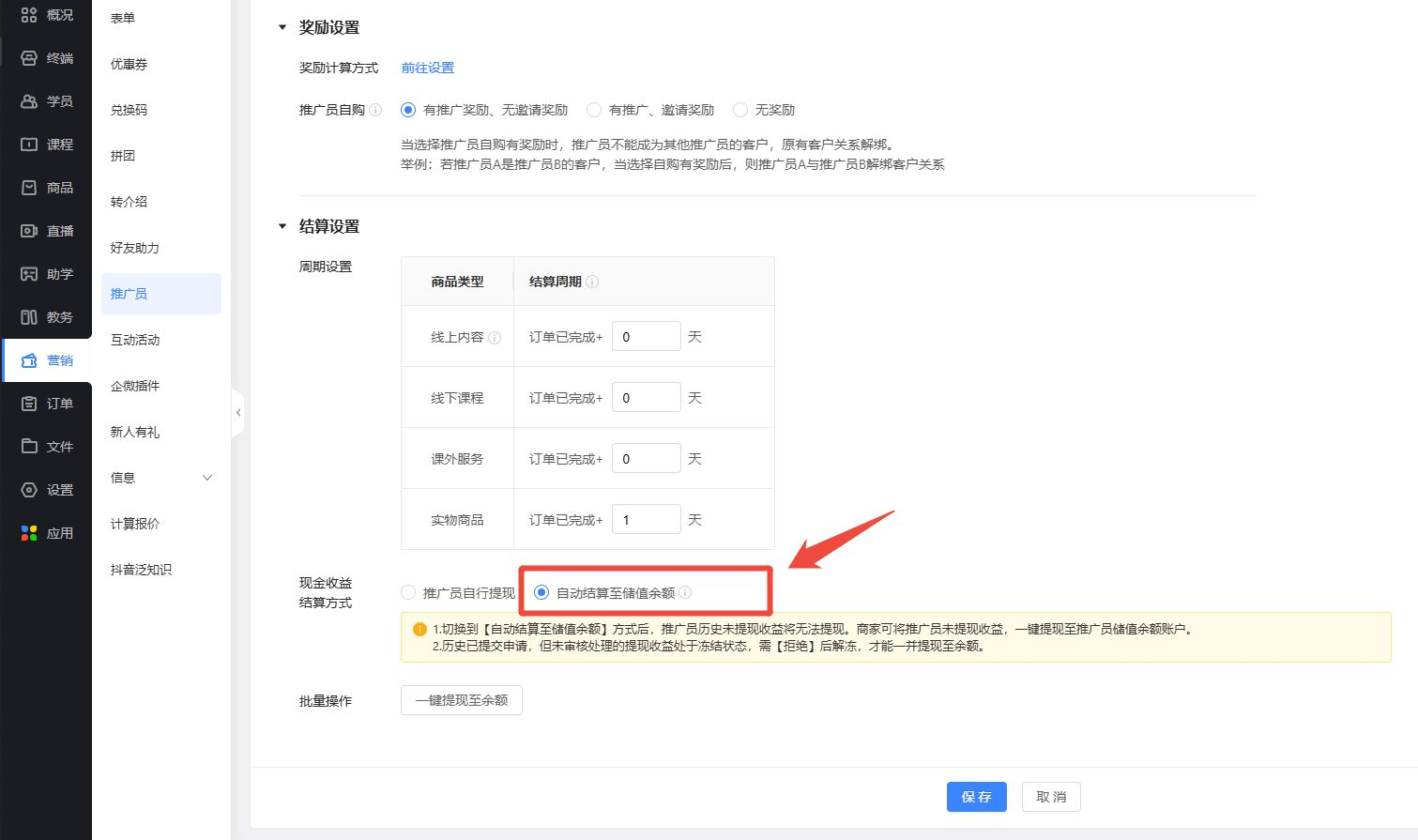Collapse the 结算设置 section

point(281,225)
